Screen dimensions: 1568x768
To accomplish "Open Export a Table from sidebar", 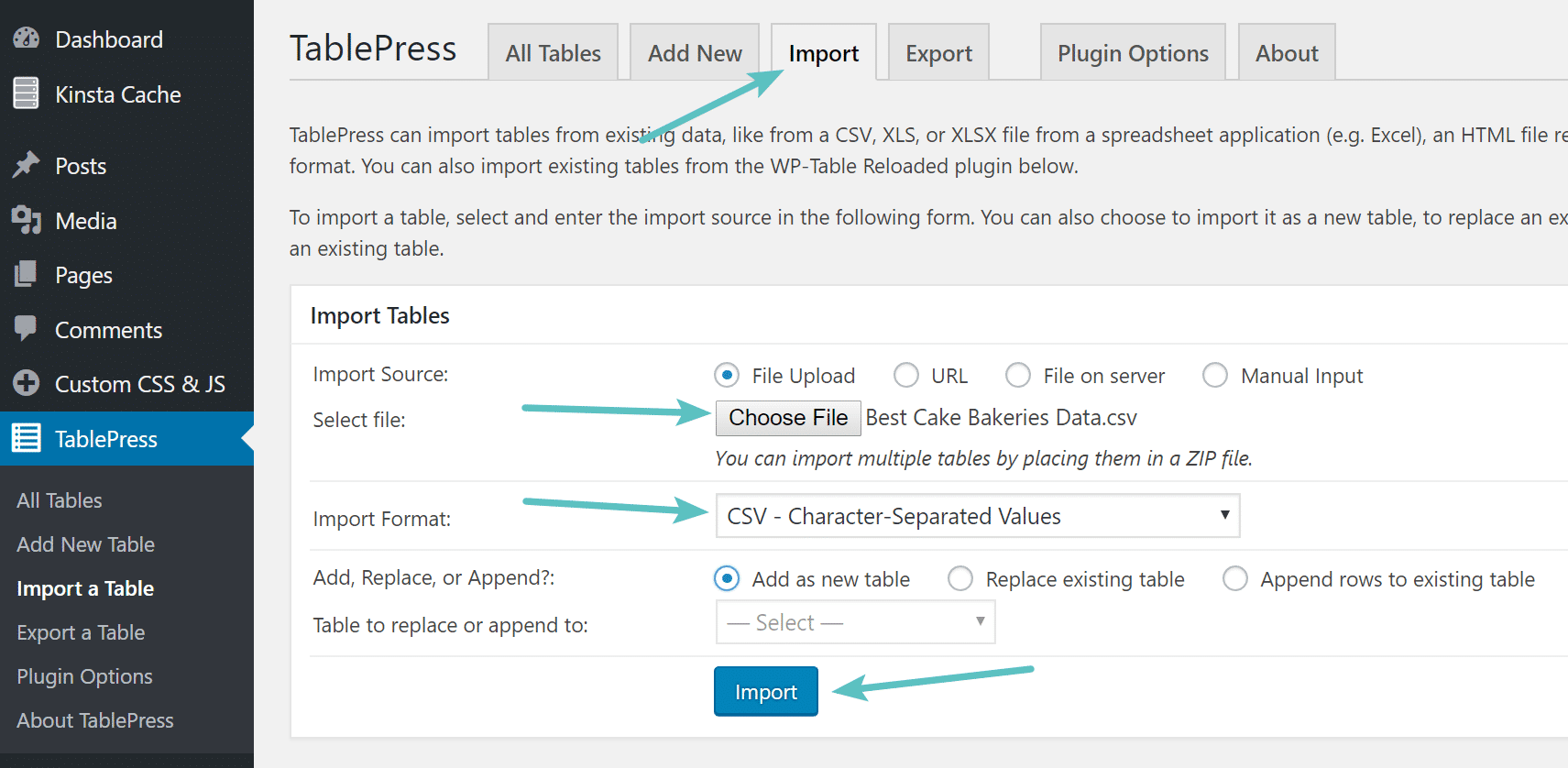I will tap(80, 631).
